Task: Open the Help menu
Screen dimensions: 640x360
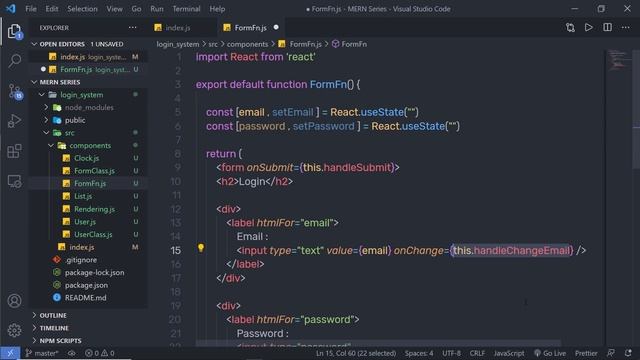Action: [217, 9]
